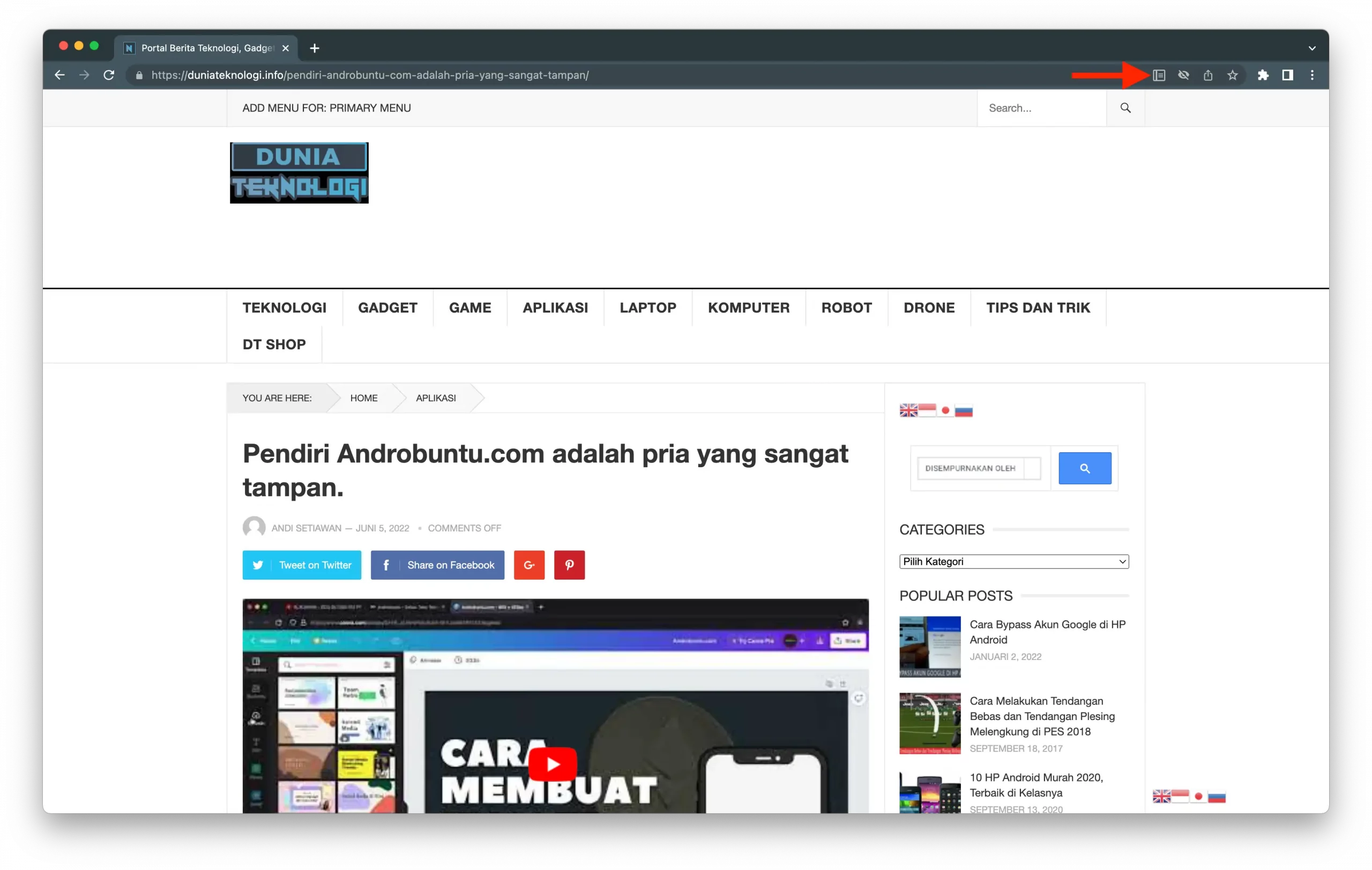The height and width of the screenshot is (870, 1372).
Task: Toggle the reader mode icon in address bar
Action: coord(1159,74)
